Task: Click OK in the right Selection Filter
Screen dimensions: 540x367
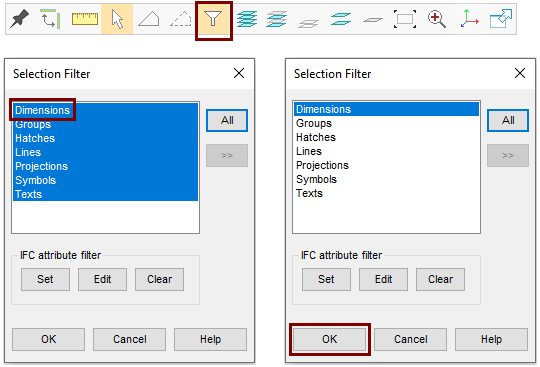Action: [x=330, y=339]
